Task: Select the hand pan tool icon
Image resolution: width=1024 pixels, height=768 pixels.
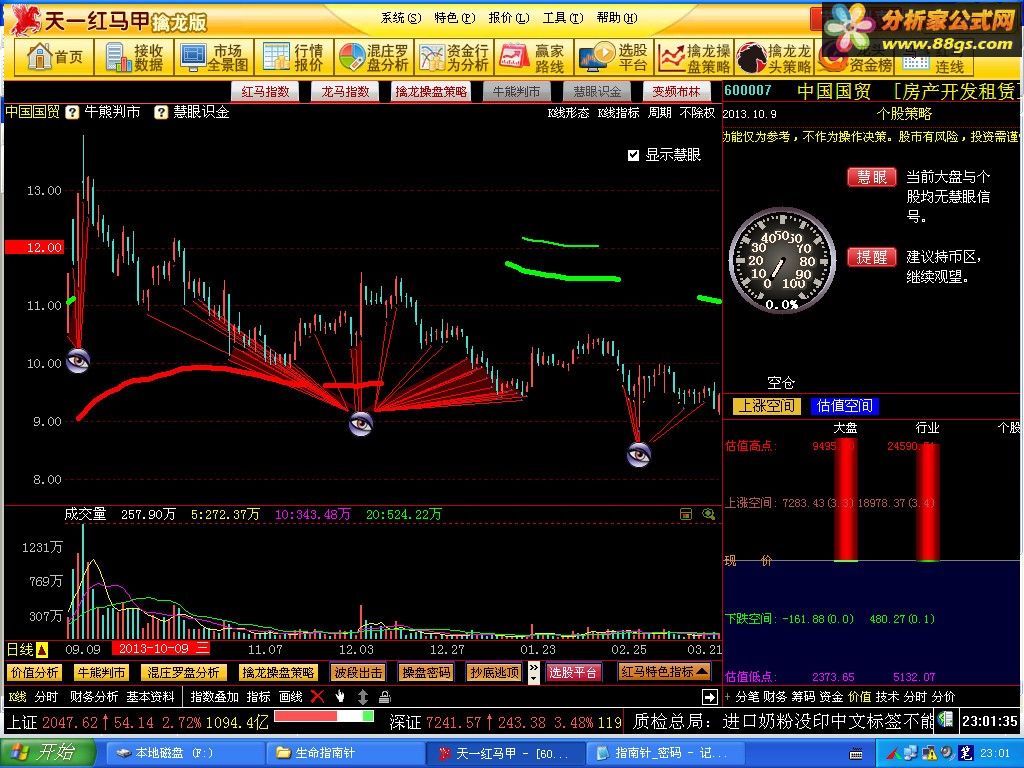Action: 340,697
